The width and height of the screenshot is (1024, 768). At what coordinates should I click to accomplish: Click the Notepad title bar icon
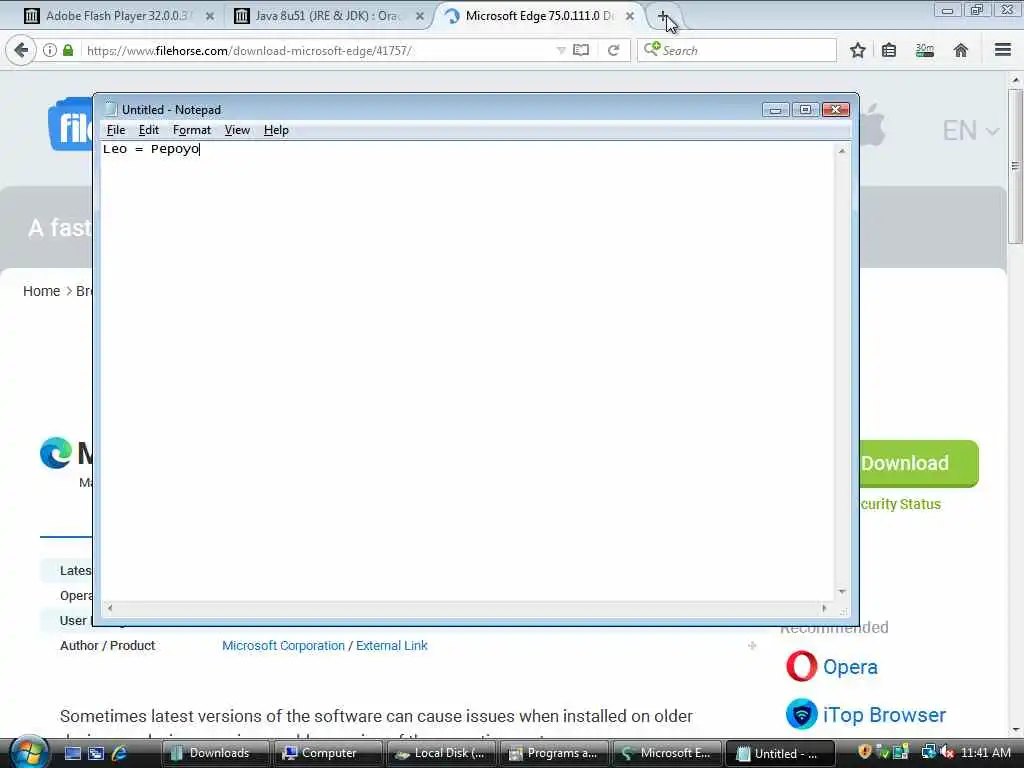coord(111,109)
